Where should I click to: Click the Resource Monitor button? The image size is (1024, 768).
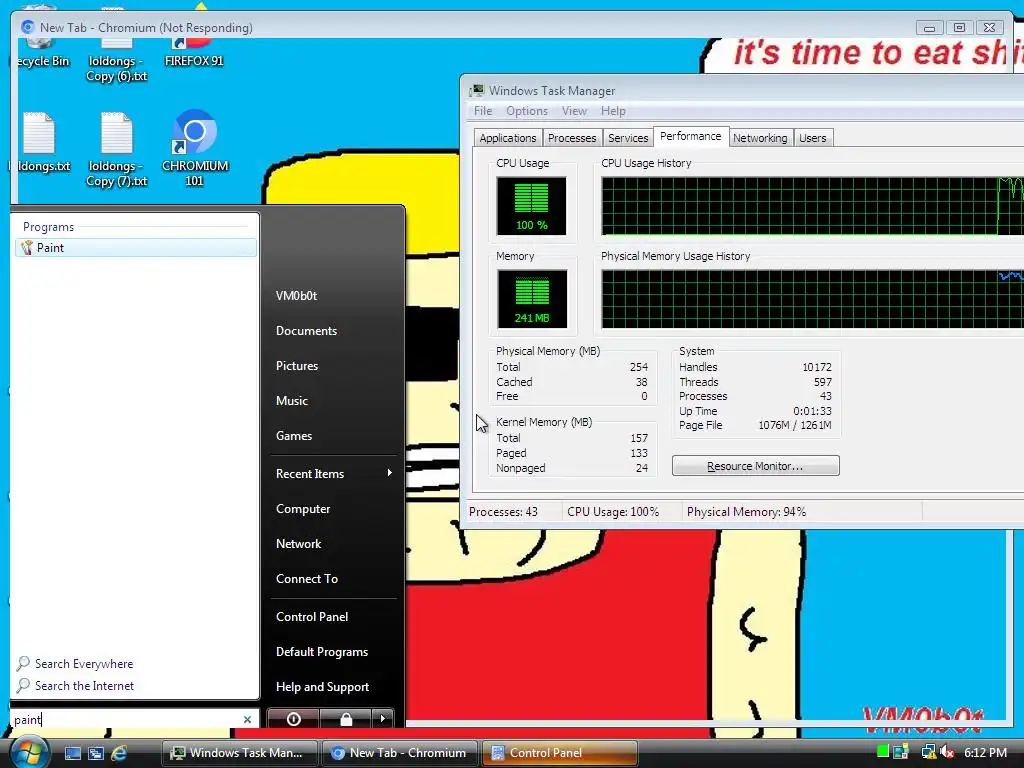pos(756,466)
